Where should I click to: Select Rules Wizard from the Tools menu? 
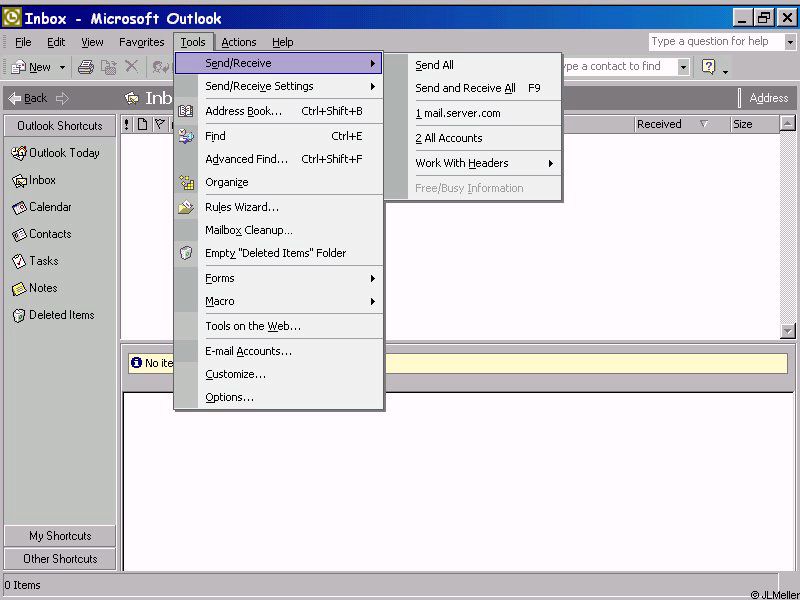[x=242, y=207]
